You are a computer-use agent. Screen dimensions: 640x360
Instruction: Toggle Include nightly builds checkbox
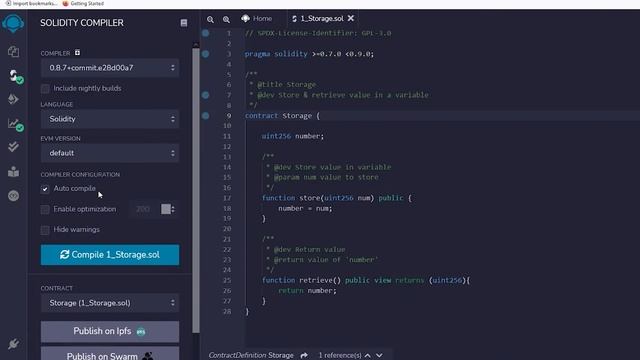(45, 89)
